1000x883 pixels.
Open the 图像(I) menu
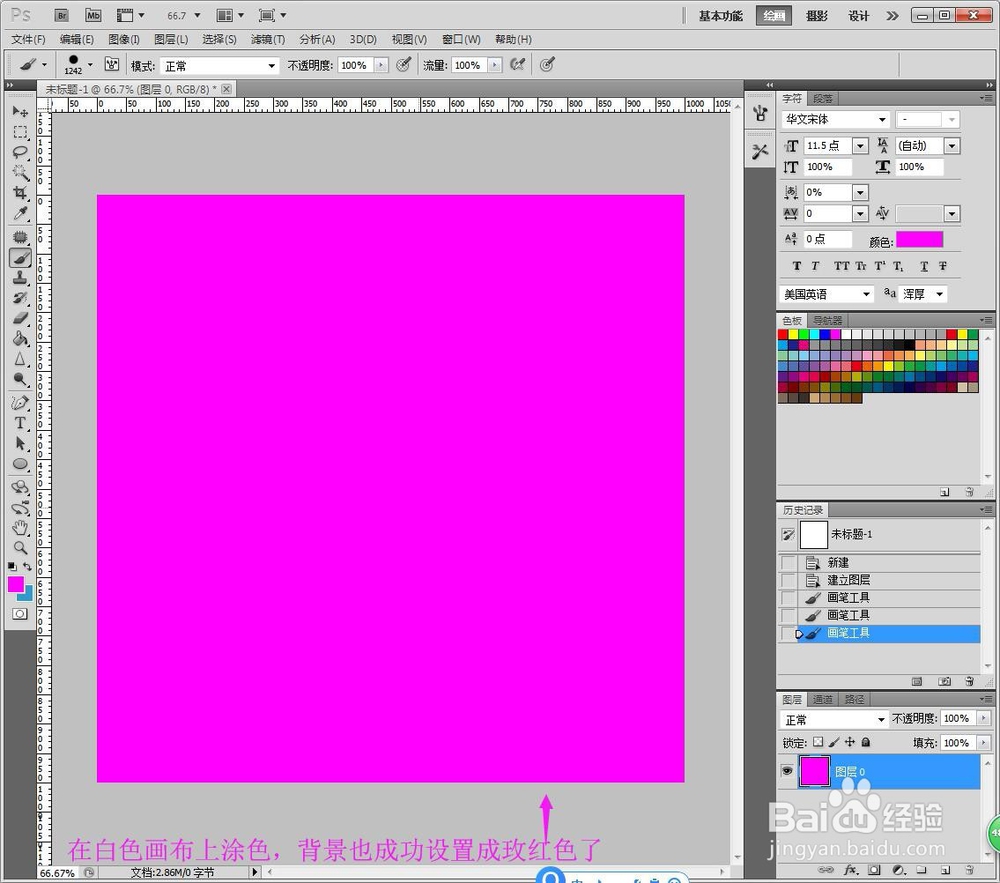[x=124, y=40]
